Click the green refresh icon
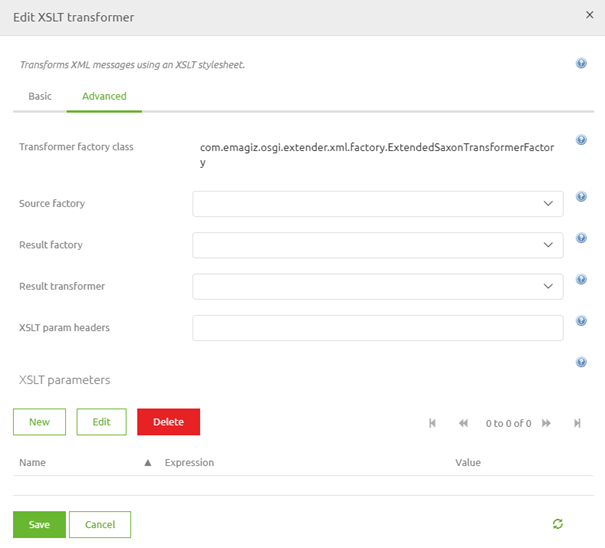This screenshot has width=605, height=548. 558,524
